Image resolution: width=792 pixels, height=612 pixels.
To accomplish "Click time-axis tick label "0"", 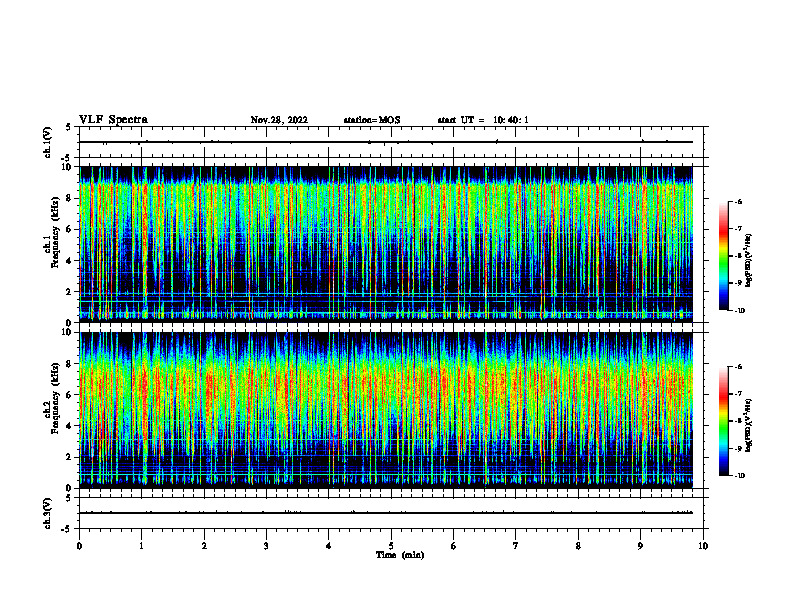I will tap(79, 546).
